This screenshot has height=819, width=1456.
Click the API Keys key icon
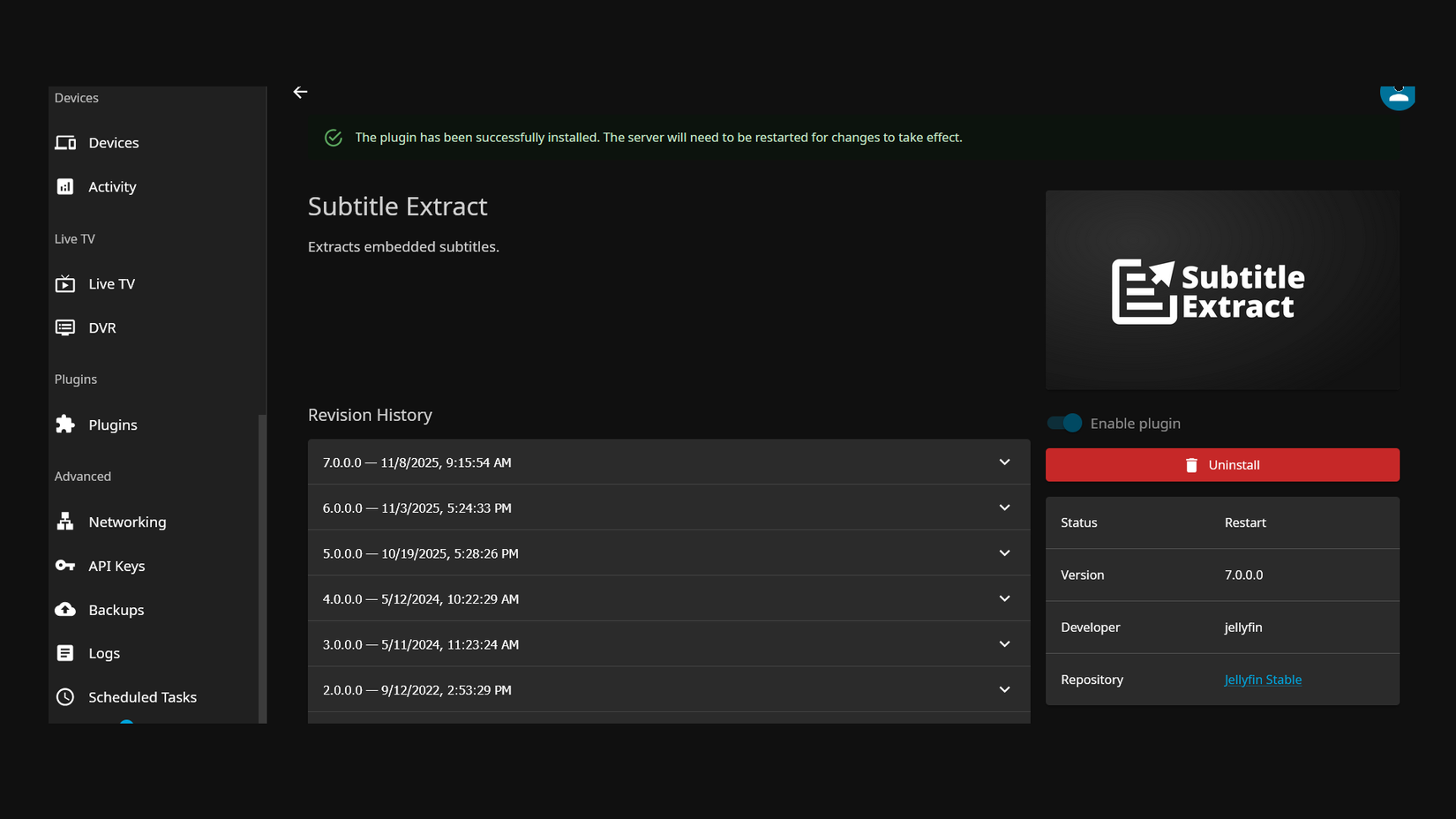tap(65, 566)
